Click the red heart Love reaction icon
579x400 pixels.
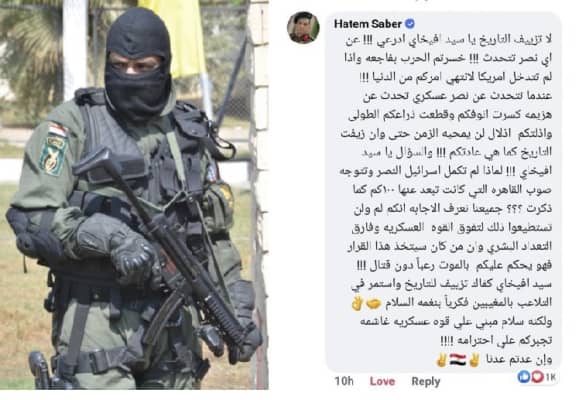click(x=537, y=376)
